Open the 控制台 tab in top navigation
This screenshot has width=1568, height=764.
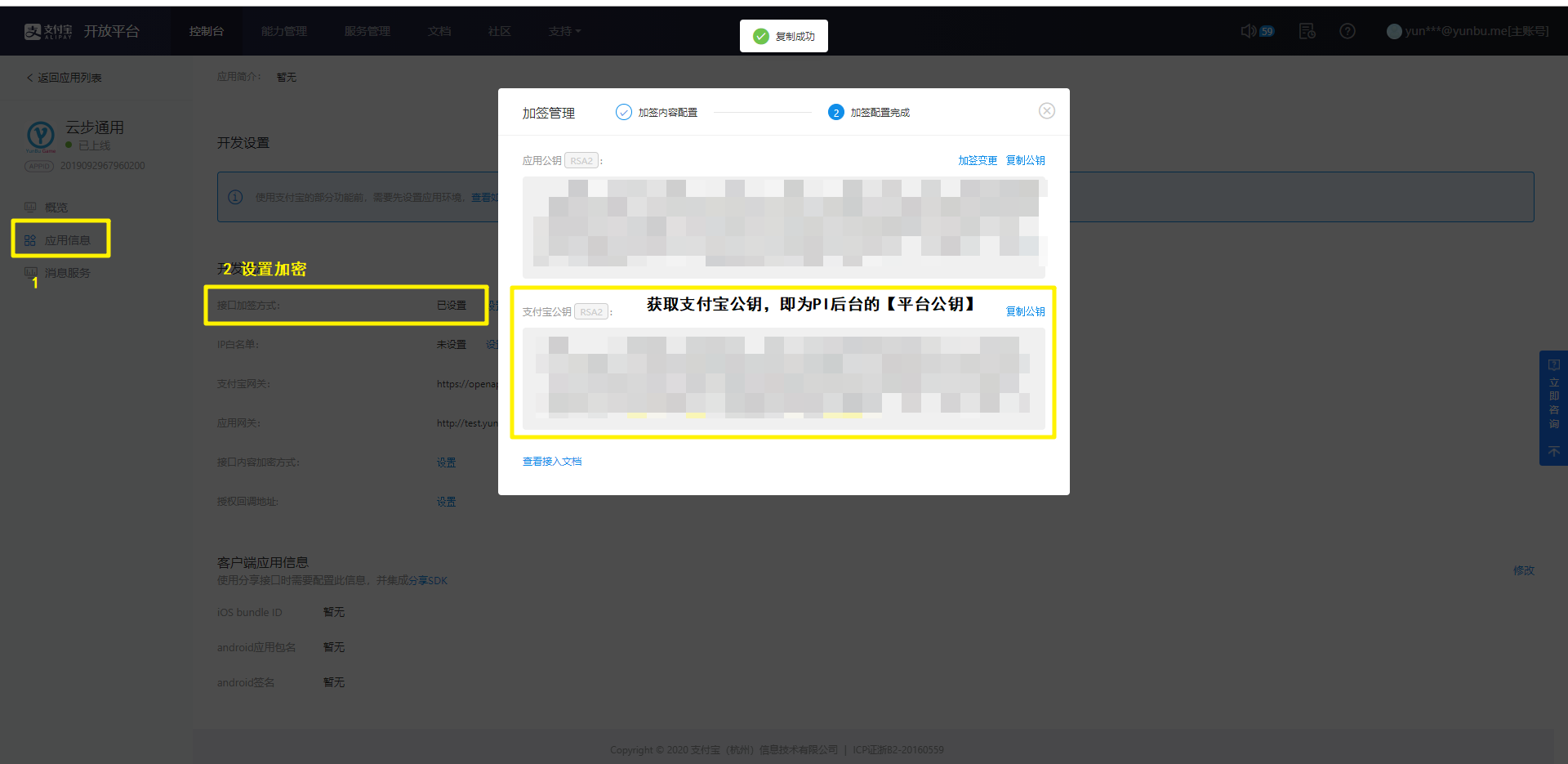(x=207, y=31)
